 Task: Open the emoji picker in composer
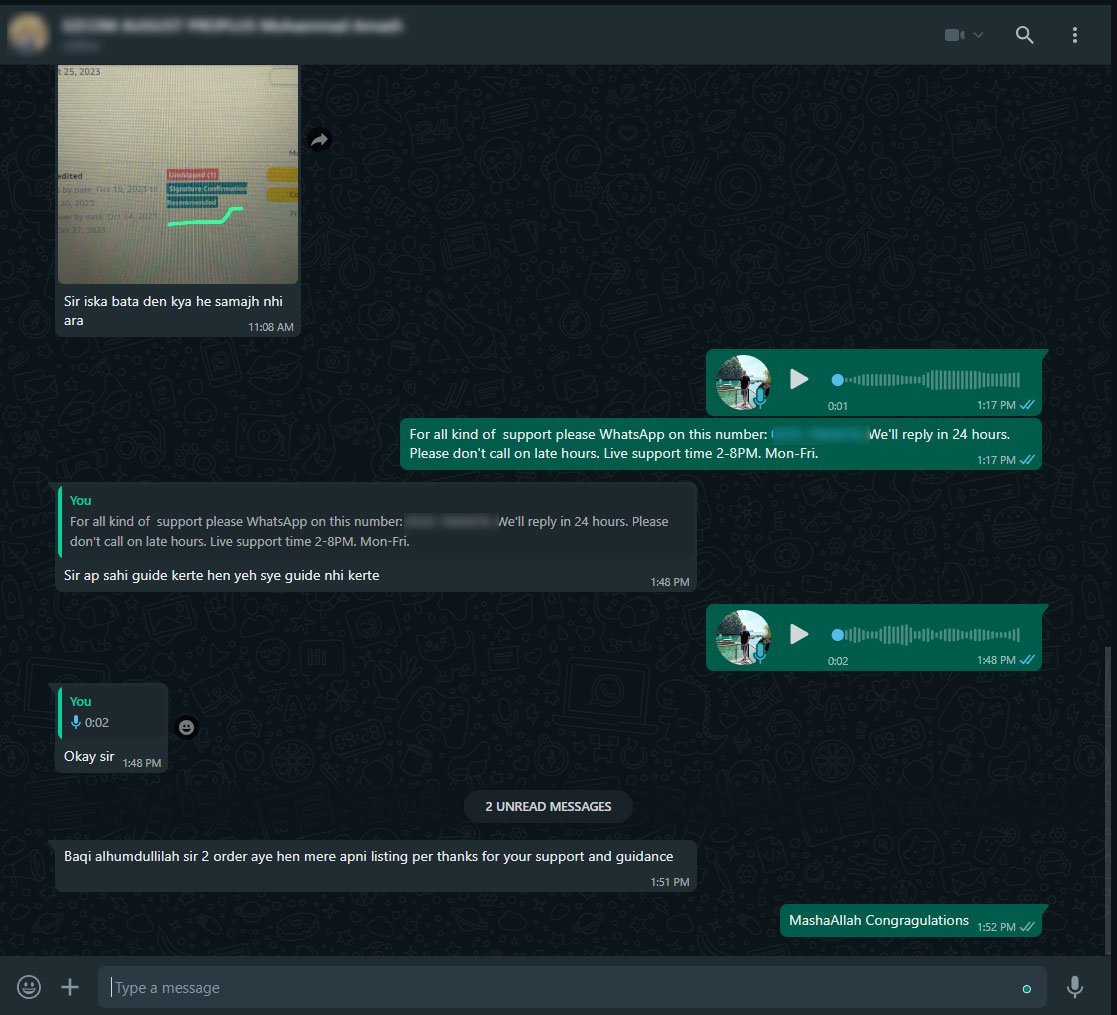coord(30,988)
